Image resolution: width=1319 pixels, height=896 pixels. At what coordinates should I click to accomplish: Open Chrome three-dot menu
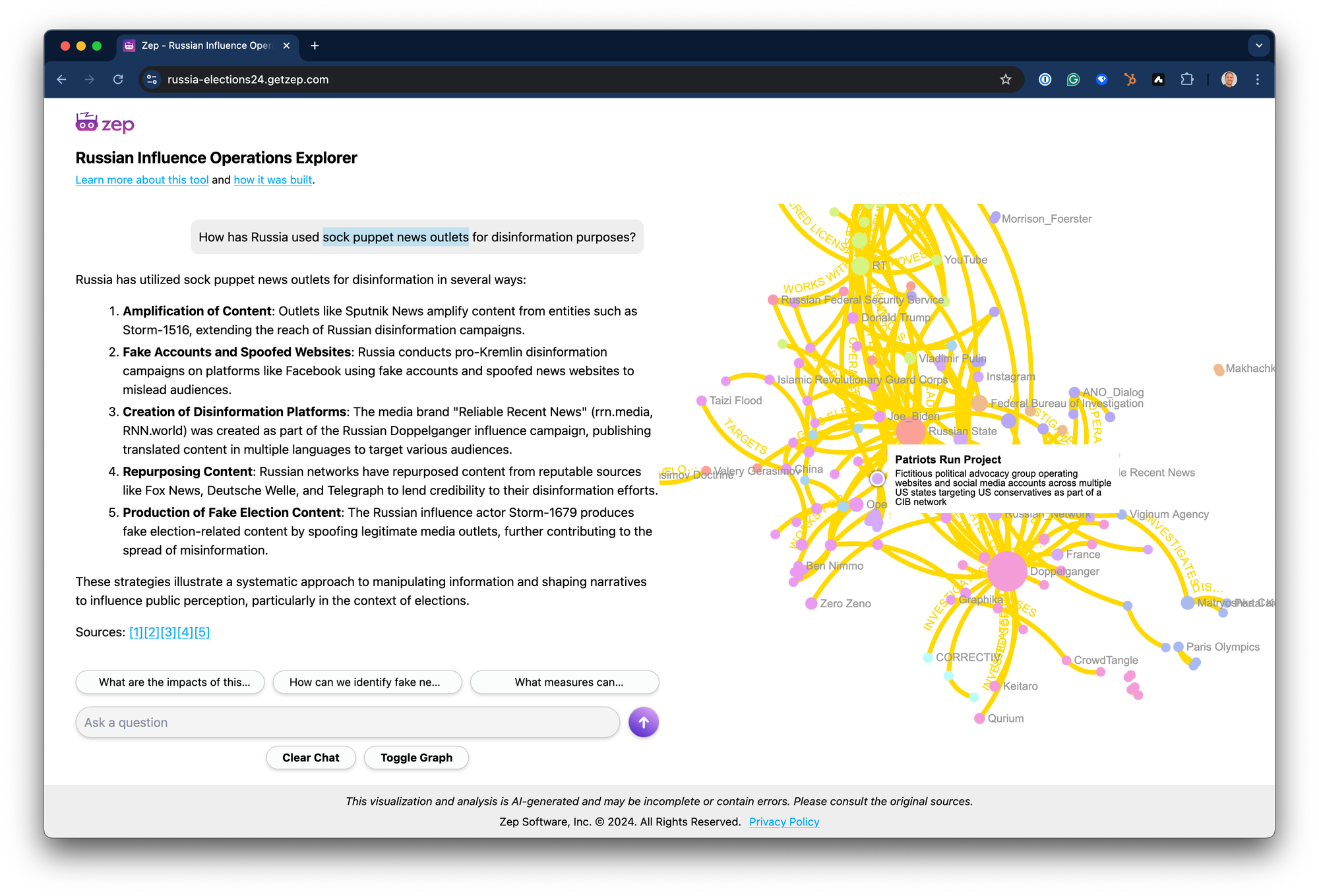tap(1258, 80)
